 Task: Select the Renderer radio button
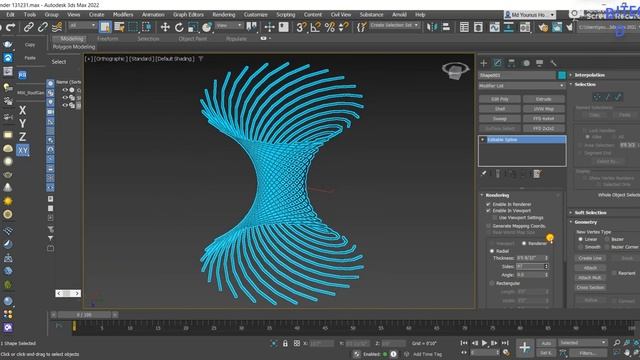click(x=524, y=243)
